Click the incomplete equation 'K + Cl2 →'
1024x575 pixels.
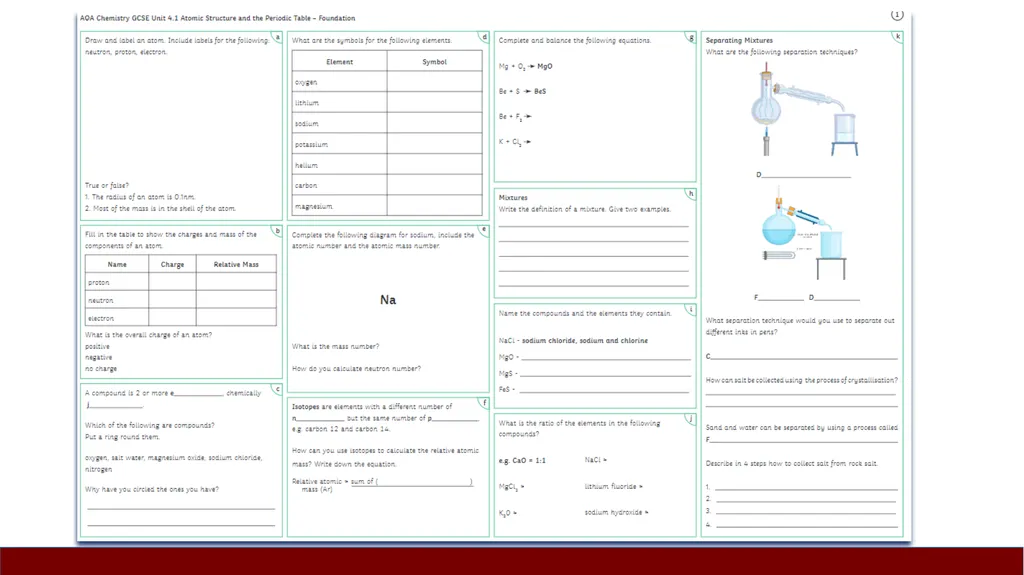tap(515, 142)
